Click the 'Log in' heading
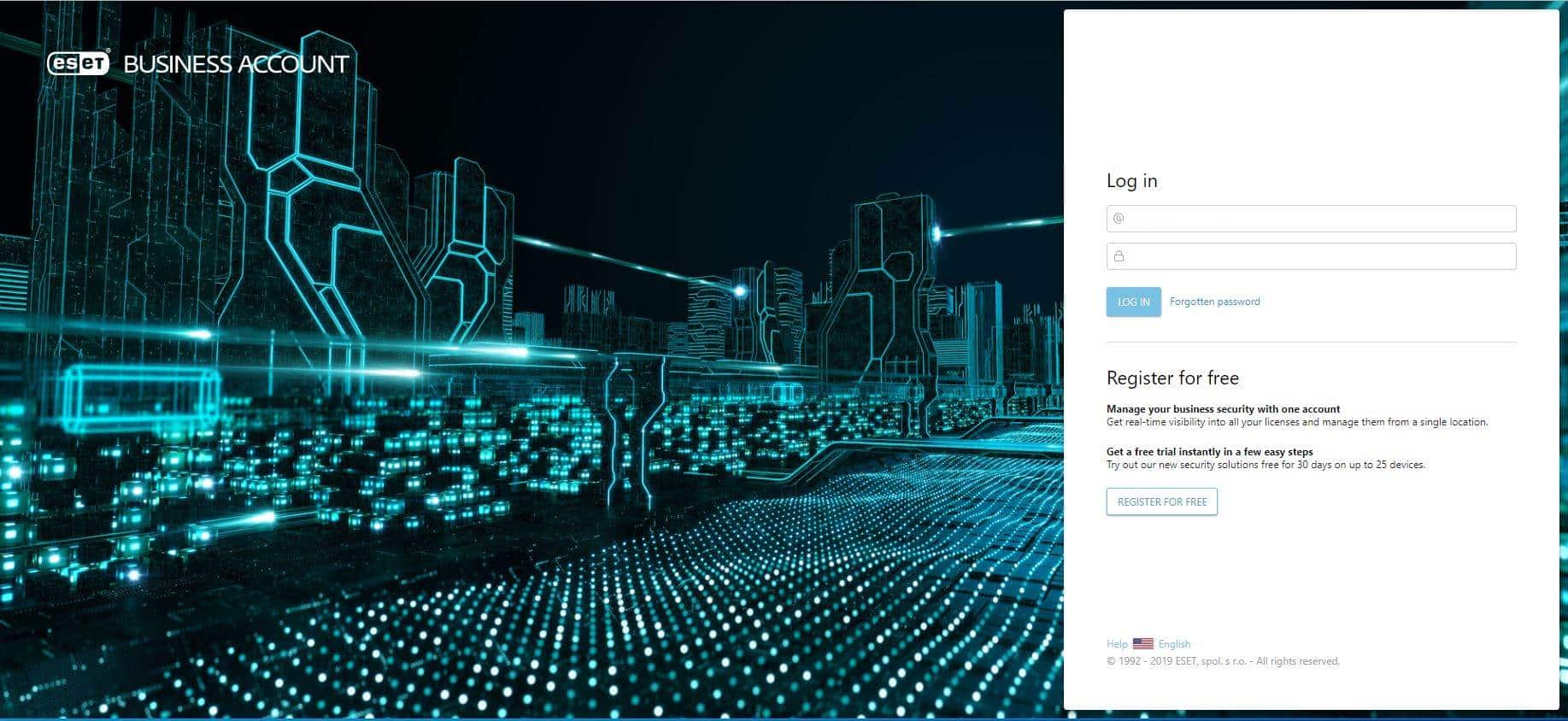This screenshot has width=1568, height=721. [x=1131, y=181]
